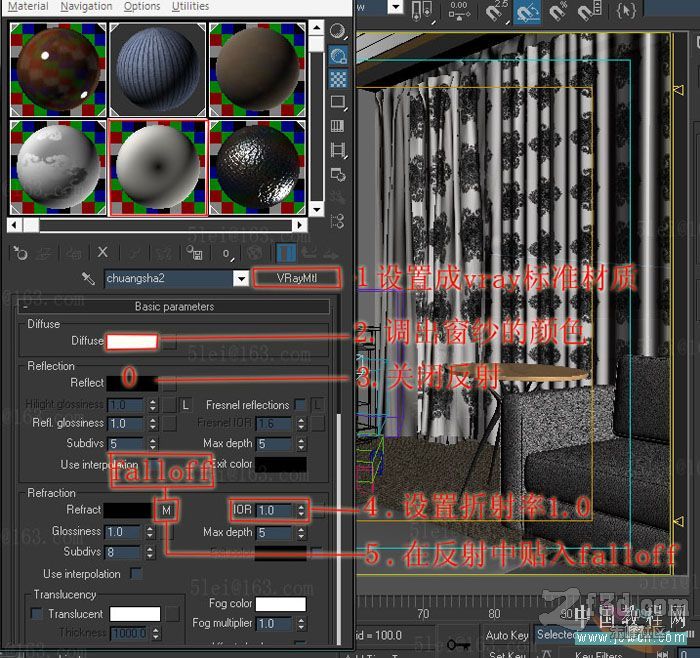Collapse the Basic parameters rollout
The image size is (700, 658).
174,307
